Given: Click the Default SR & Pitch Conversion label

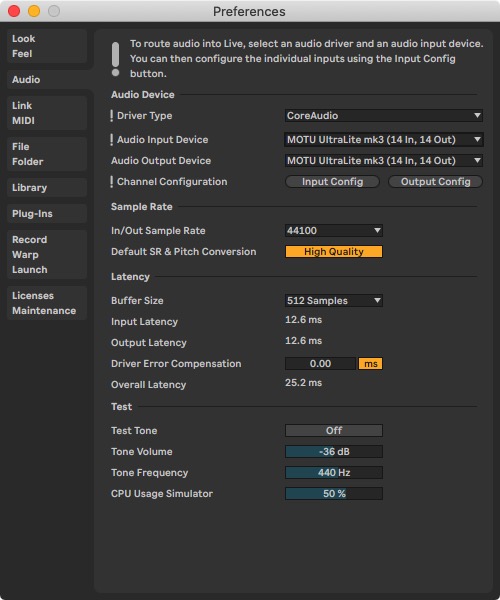Looking at the screenshot, I should coord(184,251).
